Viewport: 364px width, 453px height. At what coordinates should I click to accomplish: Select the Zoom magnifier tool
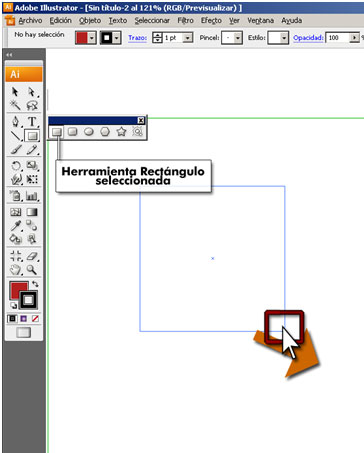(32, 269)
